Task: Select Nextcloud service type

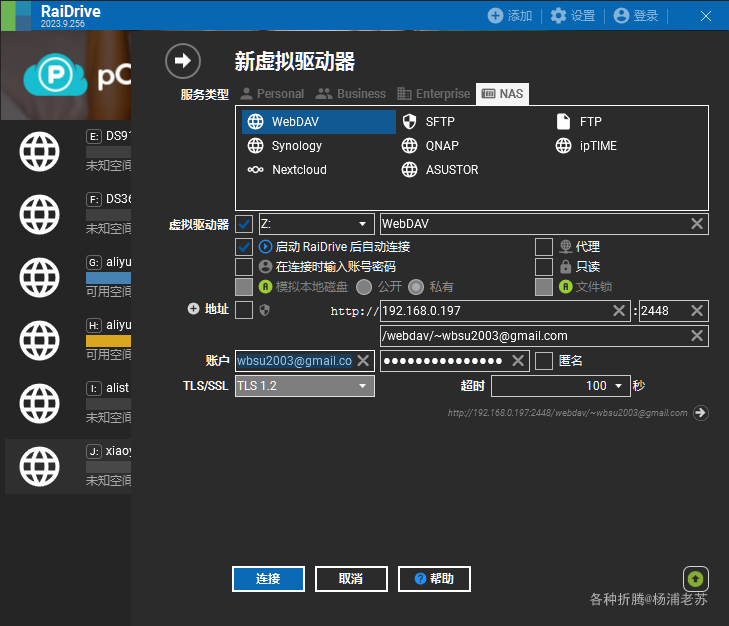Action: click(x=287, y=170)
